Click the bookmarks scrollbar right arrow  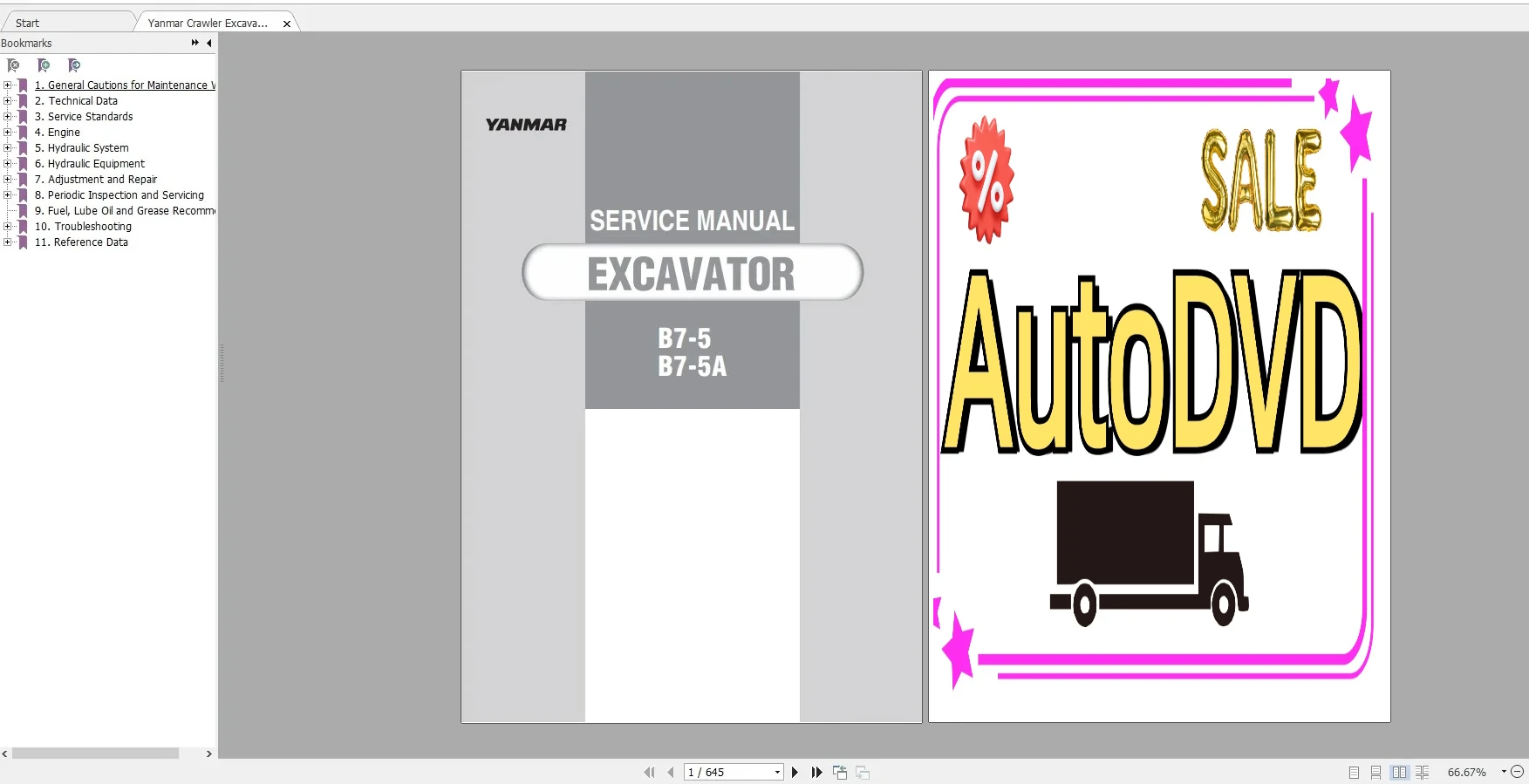tap(209, 753)
